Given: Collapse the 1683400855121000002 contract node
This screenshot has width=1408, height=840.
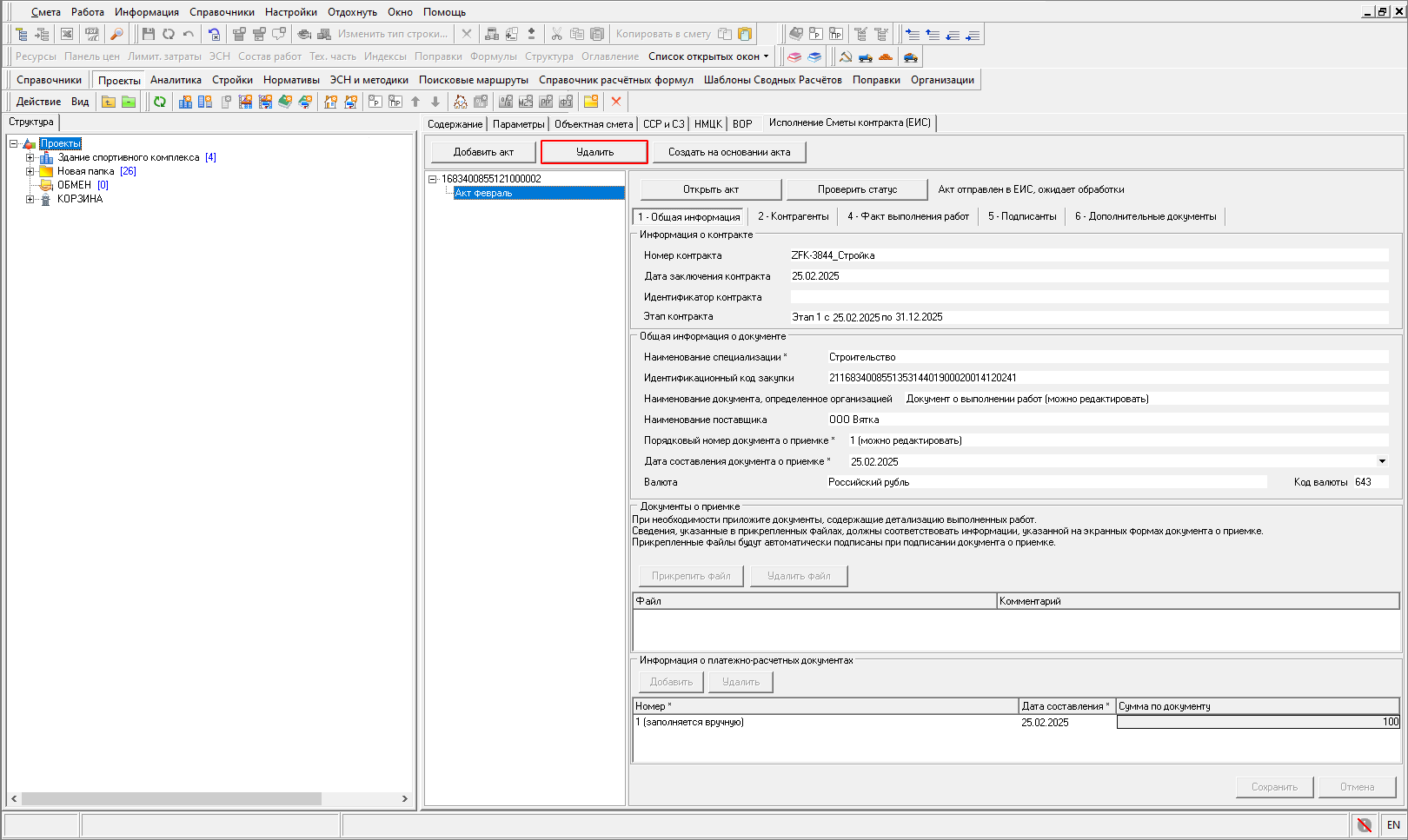Looking at the screenshot, I should click(432, 179).
